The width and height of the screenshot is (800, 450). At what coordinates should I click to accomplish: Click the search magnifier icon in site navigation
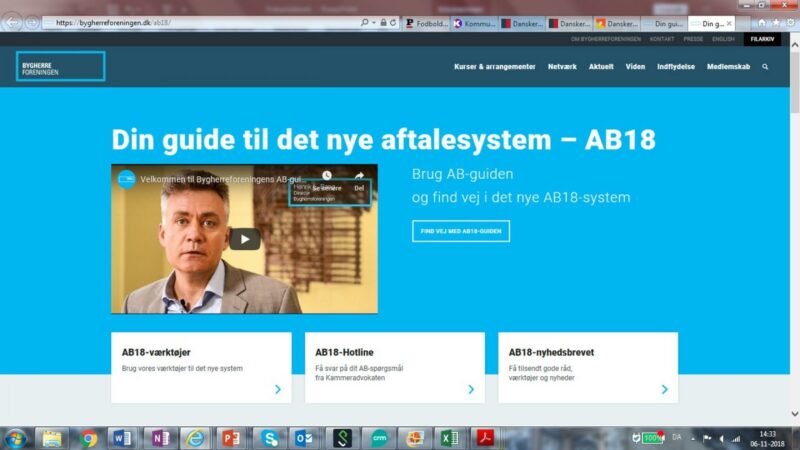tap(765, 67)
